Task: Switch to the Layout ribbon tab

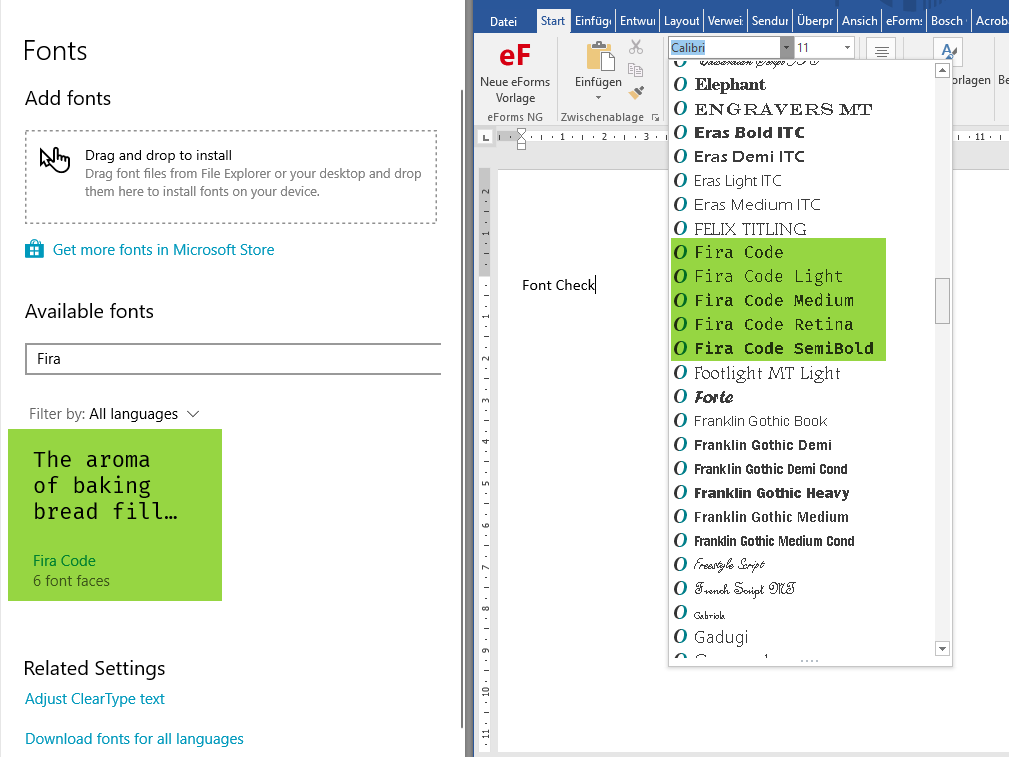Action: (x=681, y=19)
